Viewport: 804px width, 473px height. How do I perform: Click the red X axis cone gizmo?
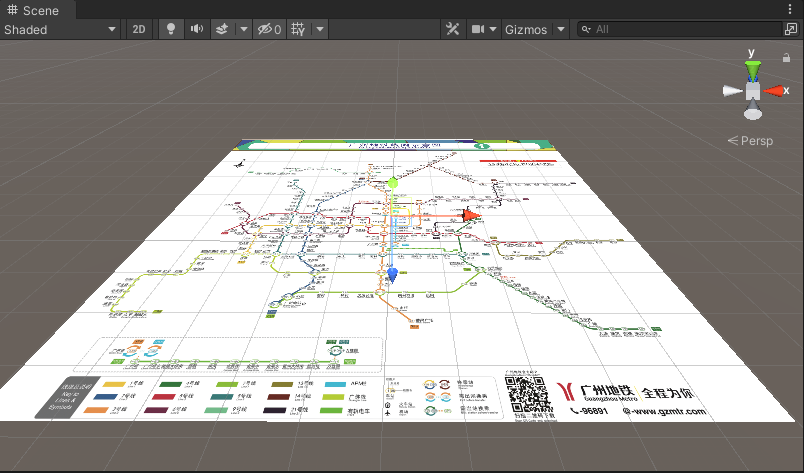point(773,91)
